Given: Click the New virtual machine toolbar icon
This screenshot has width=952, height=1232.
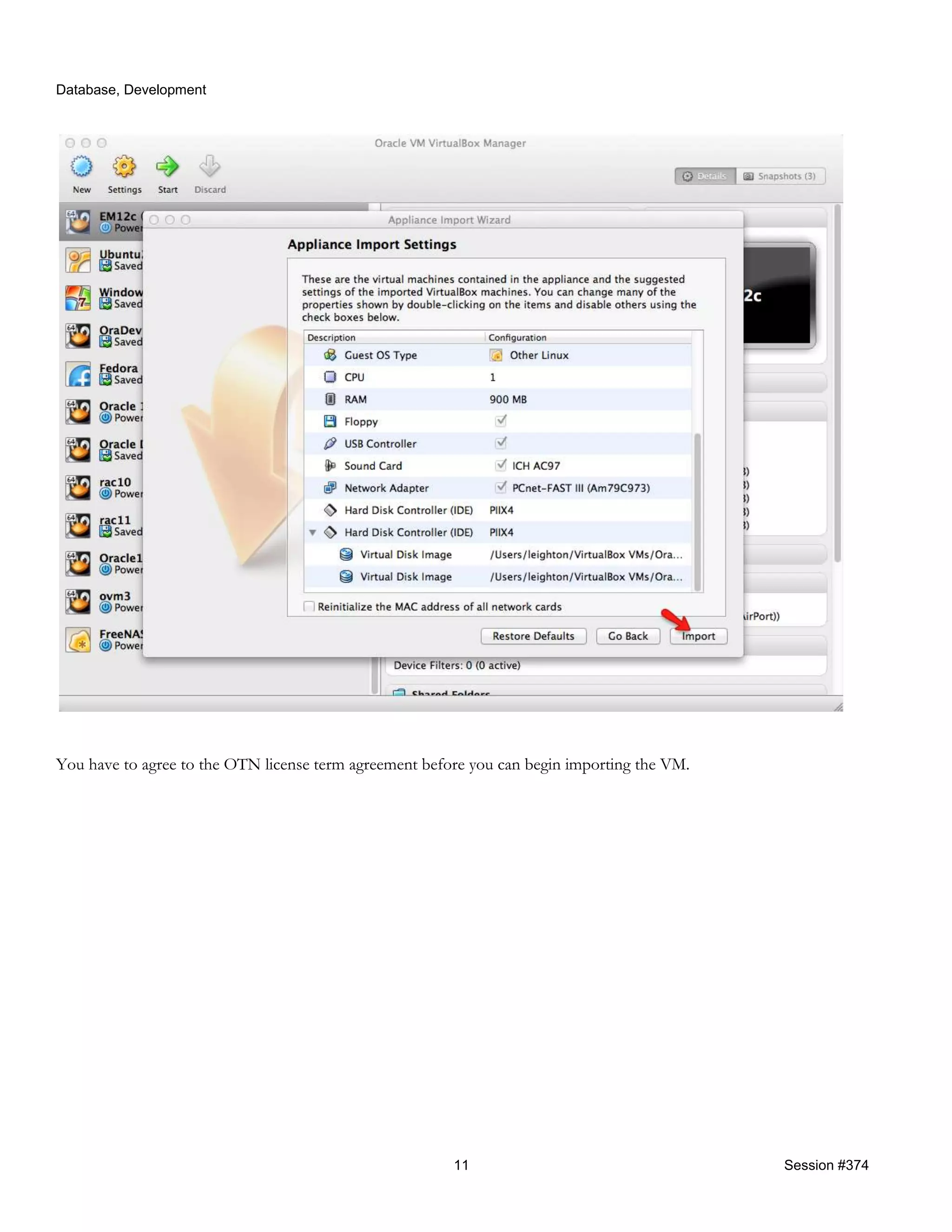Looking at the screenshot, I should tap(82, 166).
